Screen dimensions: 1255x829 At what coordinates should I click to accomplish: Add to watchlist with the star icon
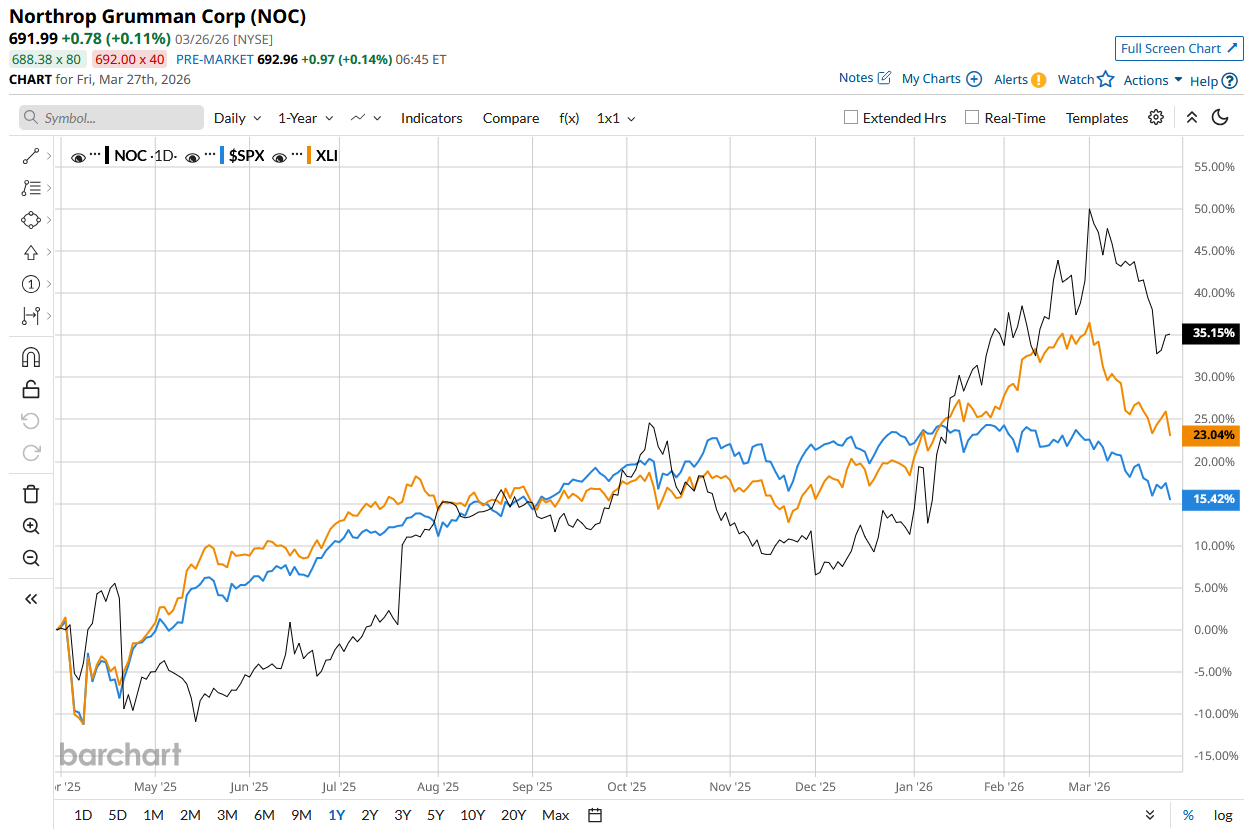tap(1105, 79)
